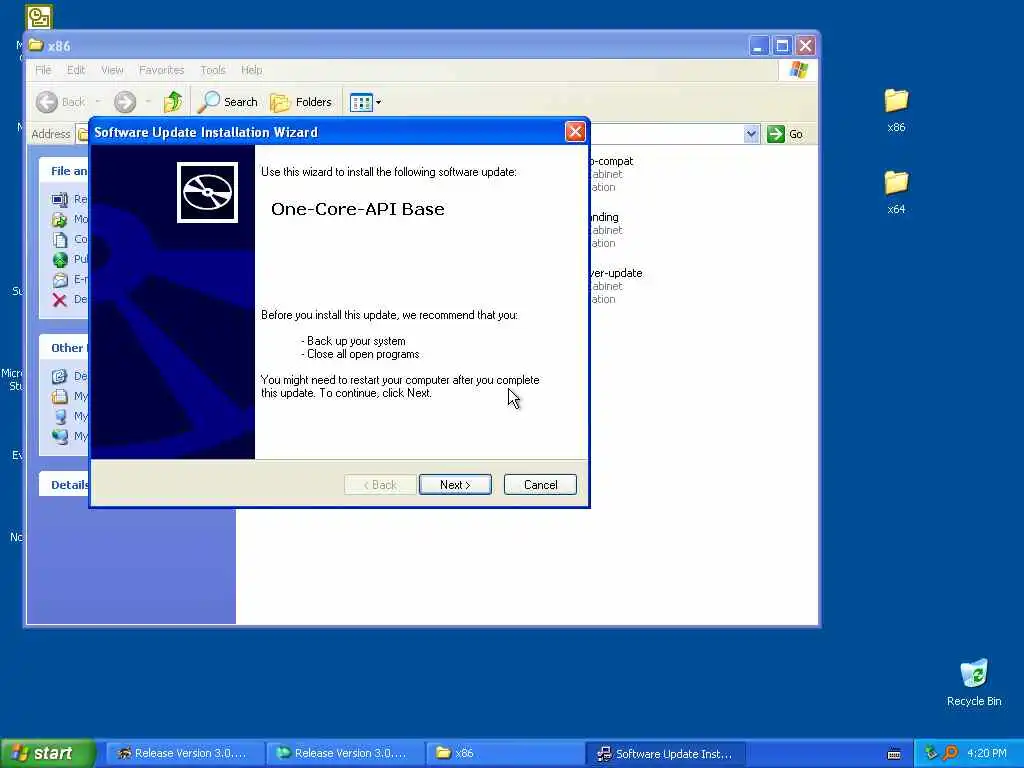Viewport: 1024px width, 768px height.
Task: Maximize the x86 Explorer window
Action: click(782, 46)
